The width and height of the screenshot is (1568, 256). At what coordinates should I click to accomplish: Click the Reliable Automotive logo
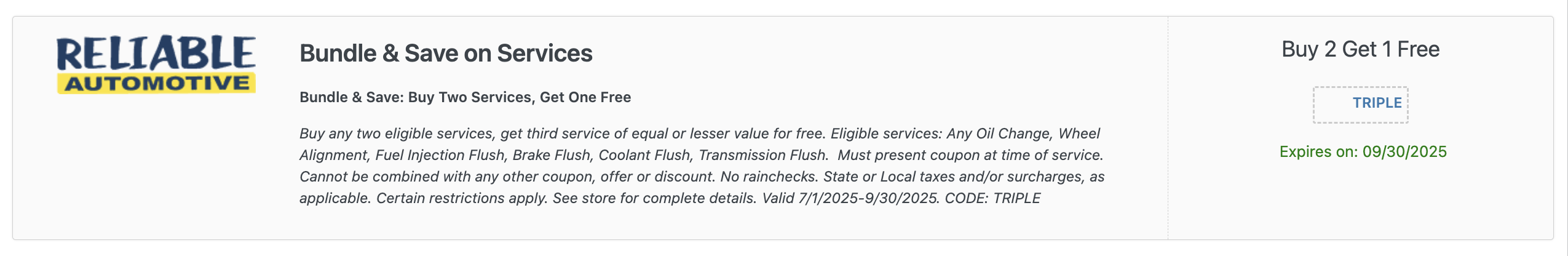coord(156,65)
